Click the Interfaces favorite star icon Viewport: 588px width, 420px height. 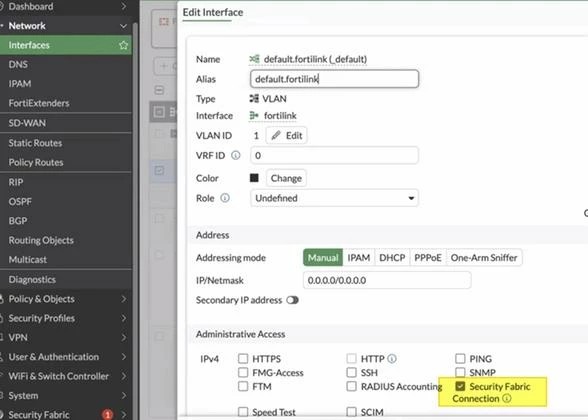(x=123, y=45)
